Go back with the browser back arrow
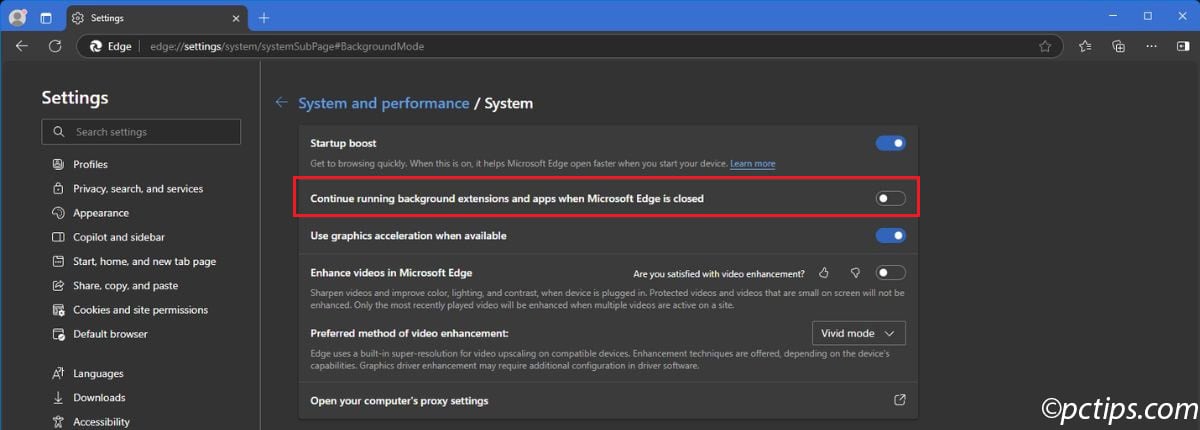This screenshot has height=430, width=1200. pos(22,46)
